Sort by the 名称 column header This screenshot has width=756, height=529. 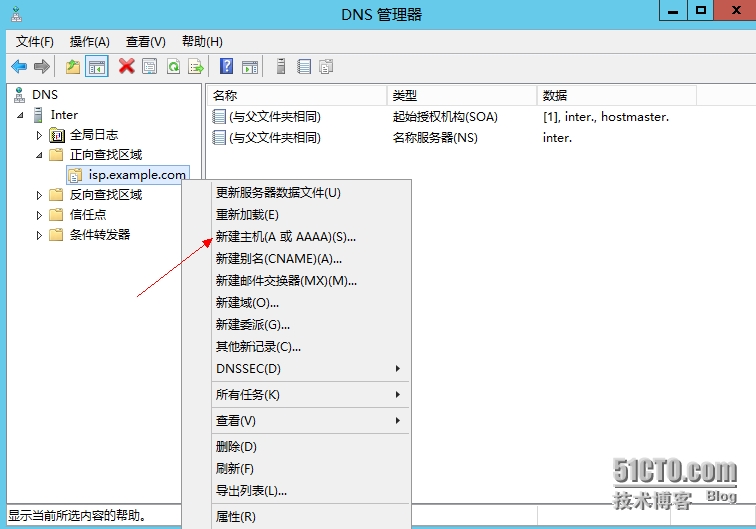click(297, 95)
